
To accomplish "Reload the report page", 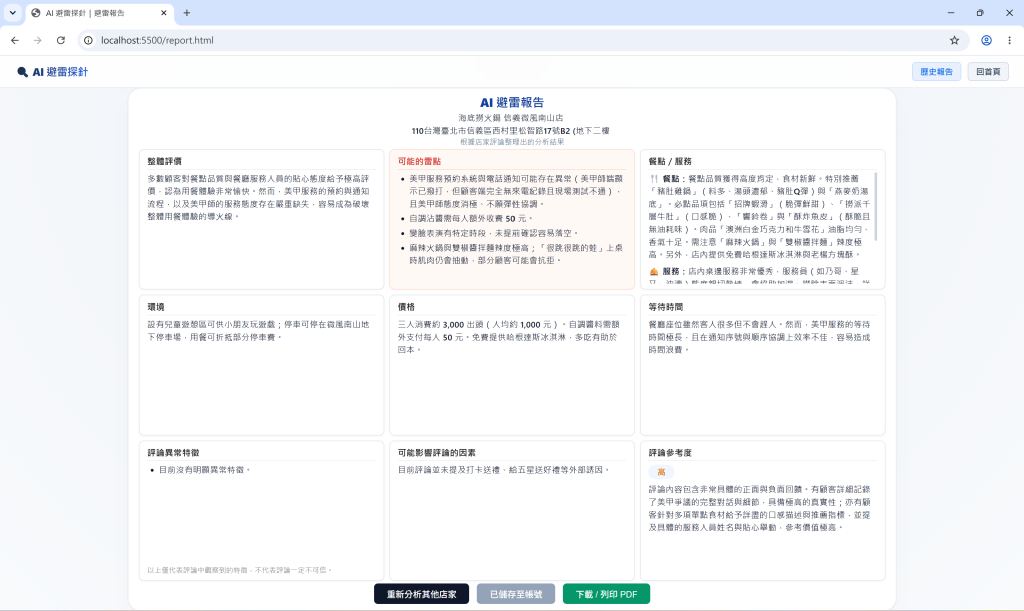I will point(61,40).
